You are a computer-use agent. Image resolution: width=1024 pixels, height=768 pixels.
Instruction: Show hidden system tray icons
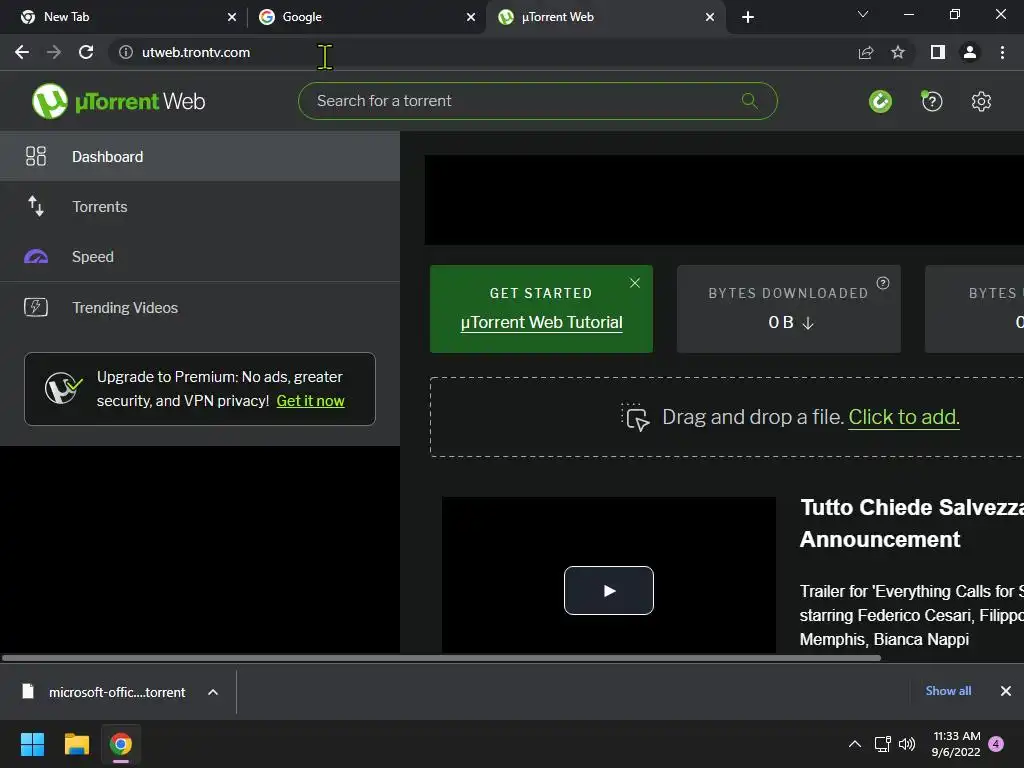pos(855,744)
